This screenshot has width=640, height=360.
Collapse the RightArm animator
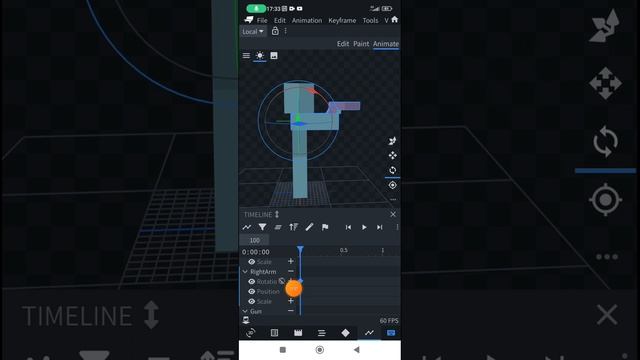[245, 272]
